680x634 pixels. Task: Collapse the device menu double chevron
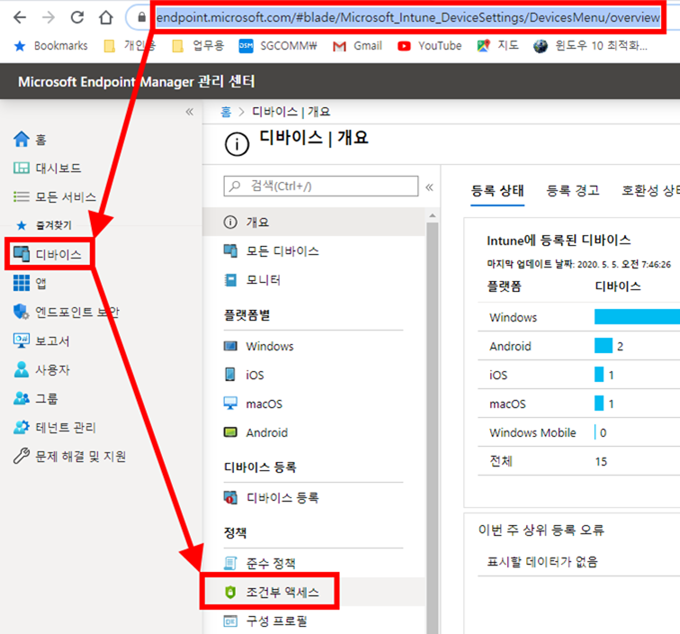[429, 187]
